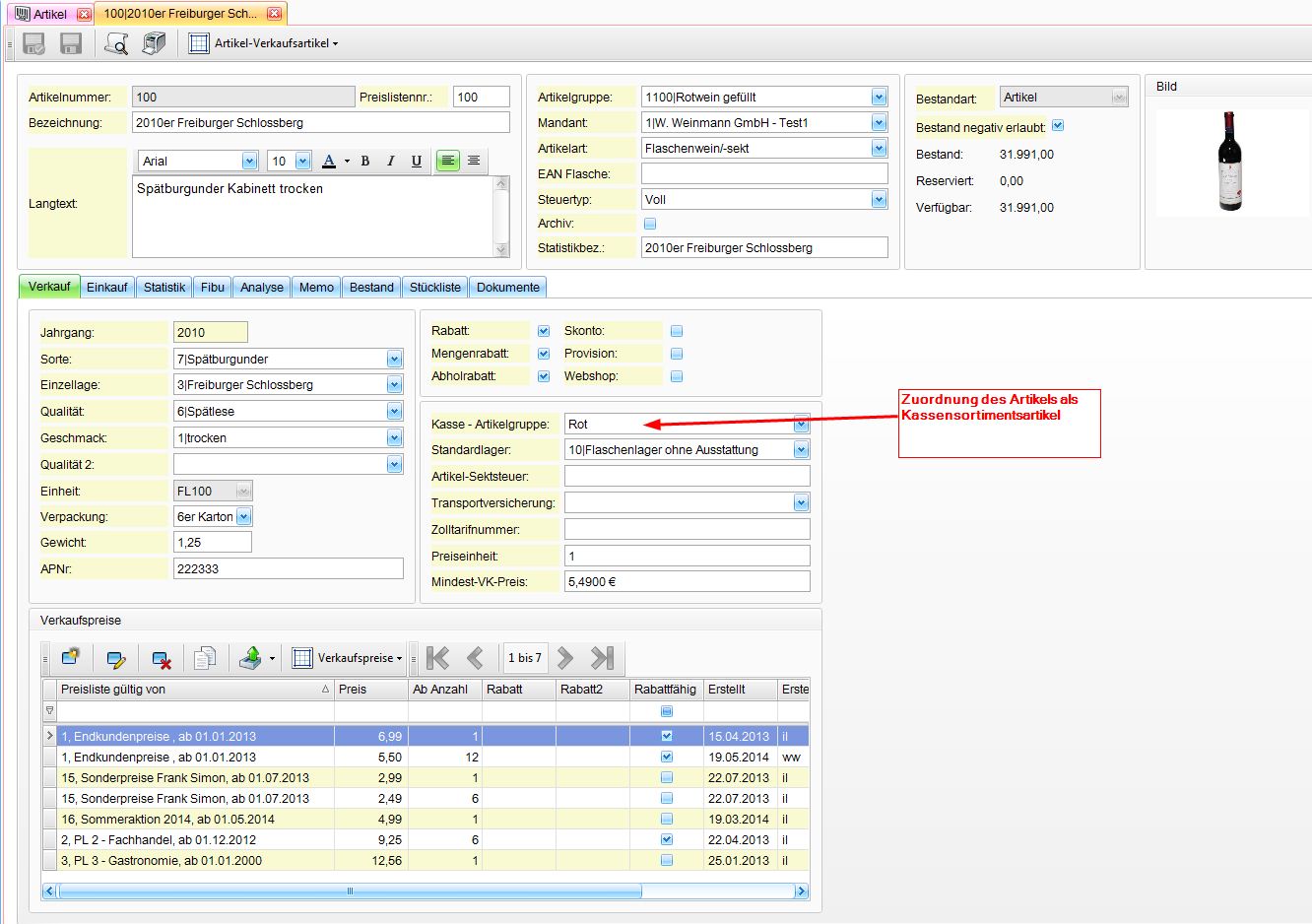Sort by Erstellt column header

[x=740, y=689]
